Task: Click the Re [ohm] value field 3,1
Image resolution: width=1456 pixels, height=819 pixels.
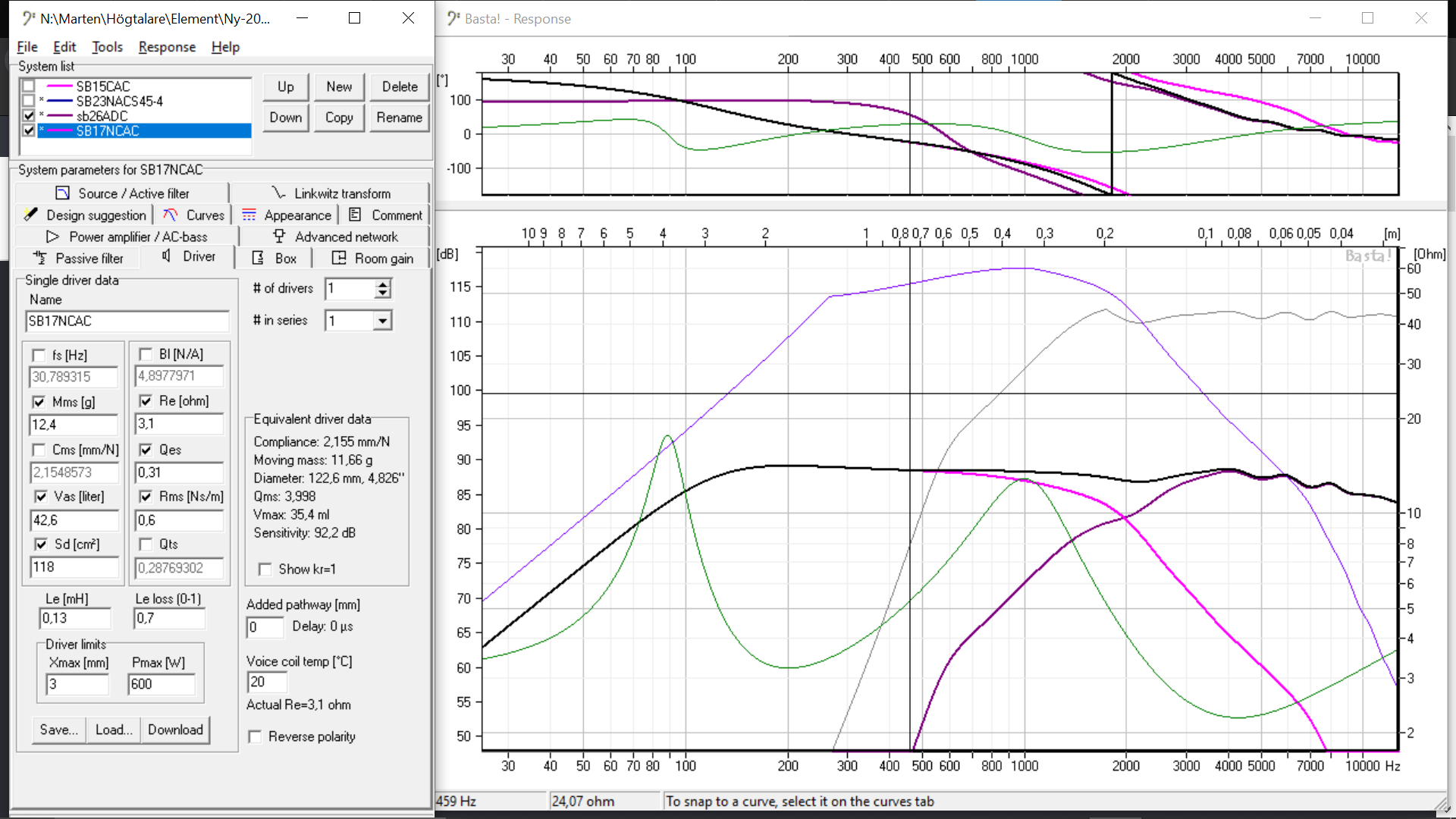Action: click(179, 424)
